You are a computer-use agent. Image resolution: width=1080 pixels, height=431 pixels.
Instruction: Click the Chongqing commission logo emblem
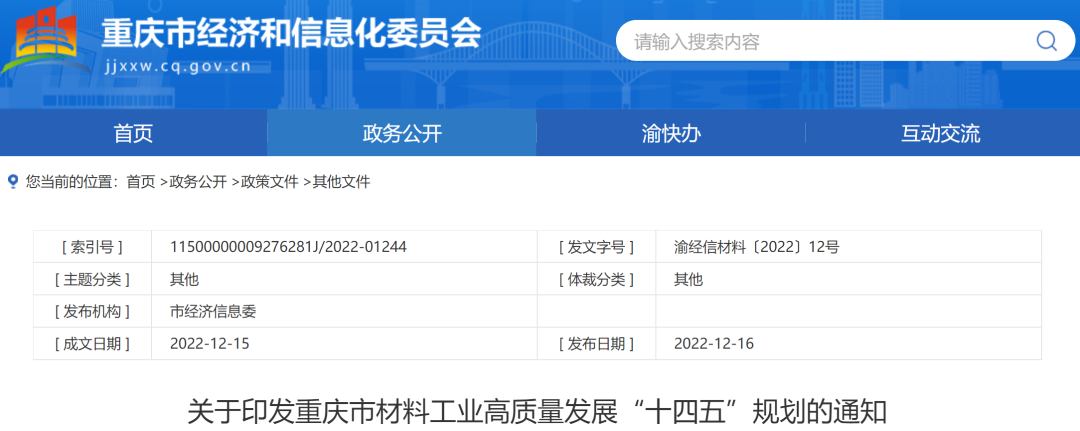coord(45,40)
